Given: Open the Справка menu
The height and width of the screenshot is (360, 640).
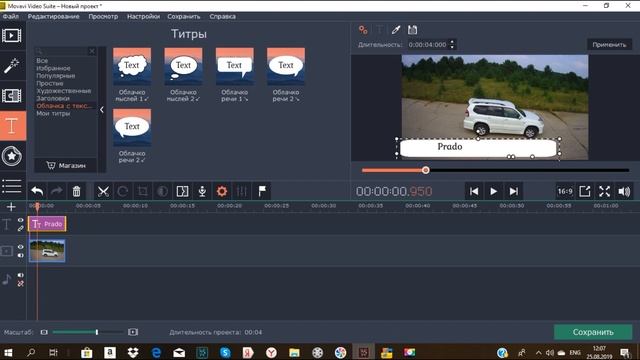Looking at the screenshot, I should pos(222,16).
